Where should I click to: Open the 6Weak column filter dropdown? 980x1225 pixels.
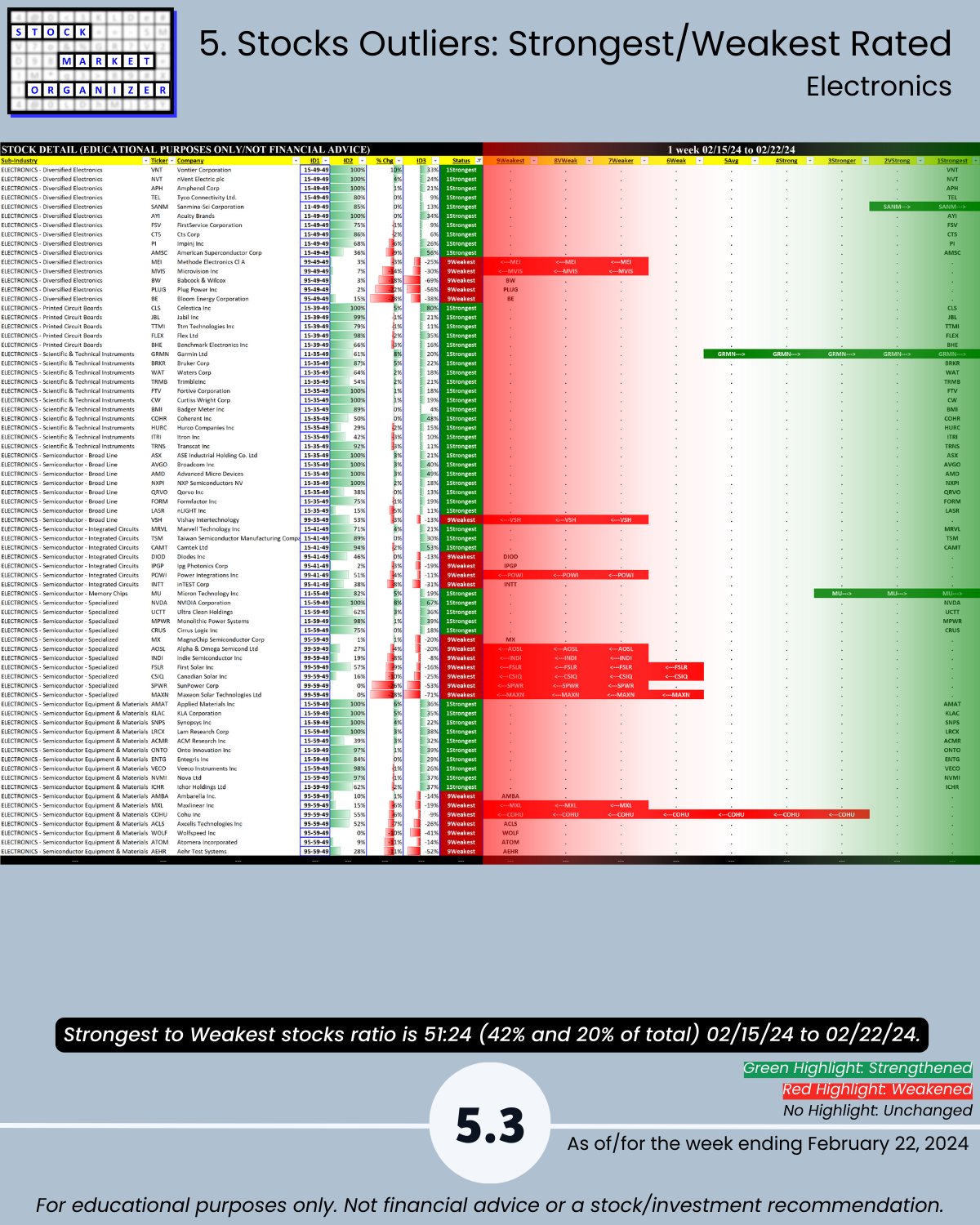click(x=700, y=161)
